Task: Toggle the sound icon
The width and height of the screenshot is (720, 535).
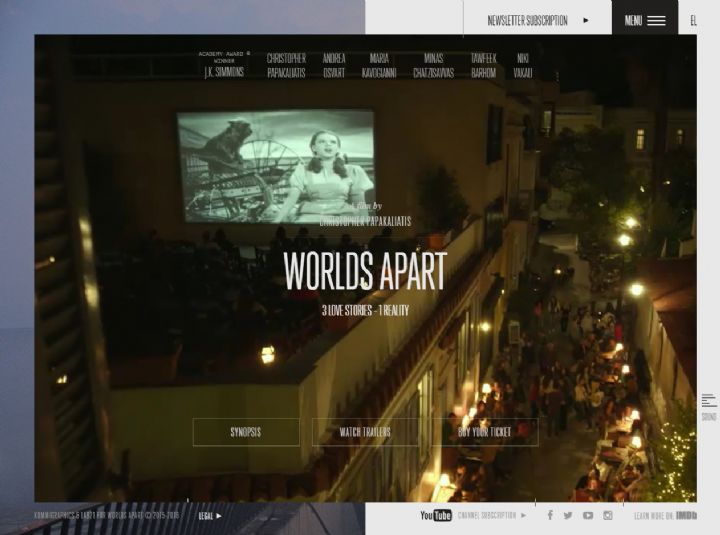Action: click(708, 402)
